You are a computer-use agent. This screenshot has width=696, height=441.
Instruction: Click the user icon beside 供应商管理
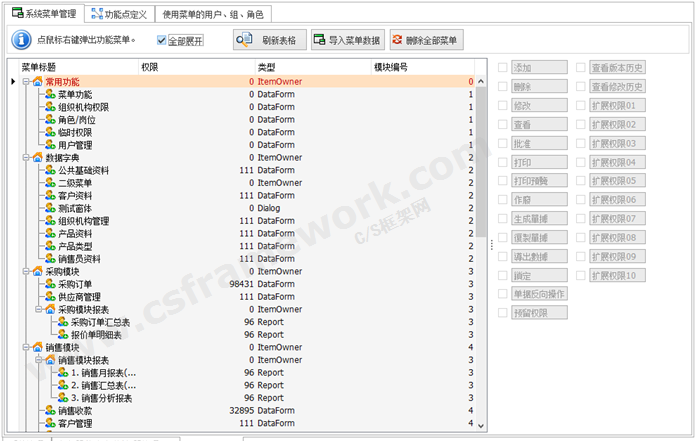(50, 297)
